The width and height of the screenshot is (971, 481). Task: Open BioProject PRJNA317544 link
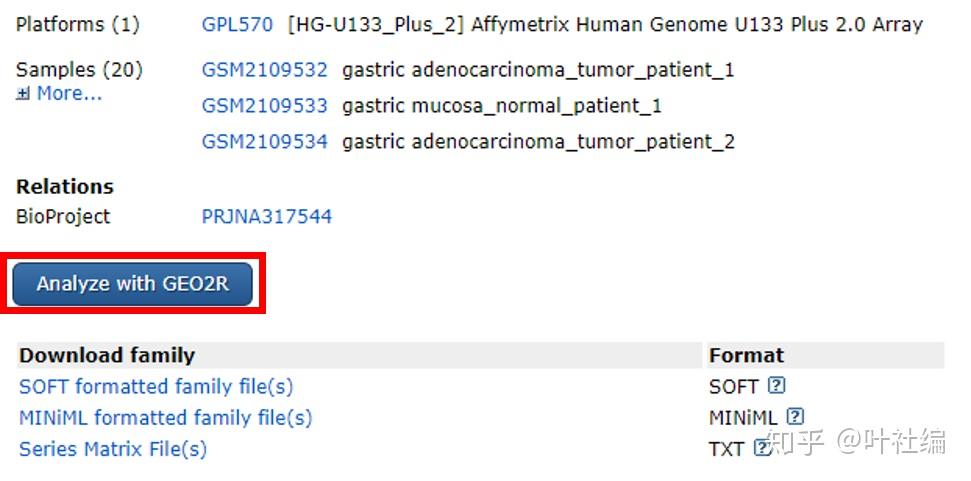267,216
